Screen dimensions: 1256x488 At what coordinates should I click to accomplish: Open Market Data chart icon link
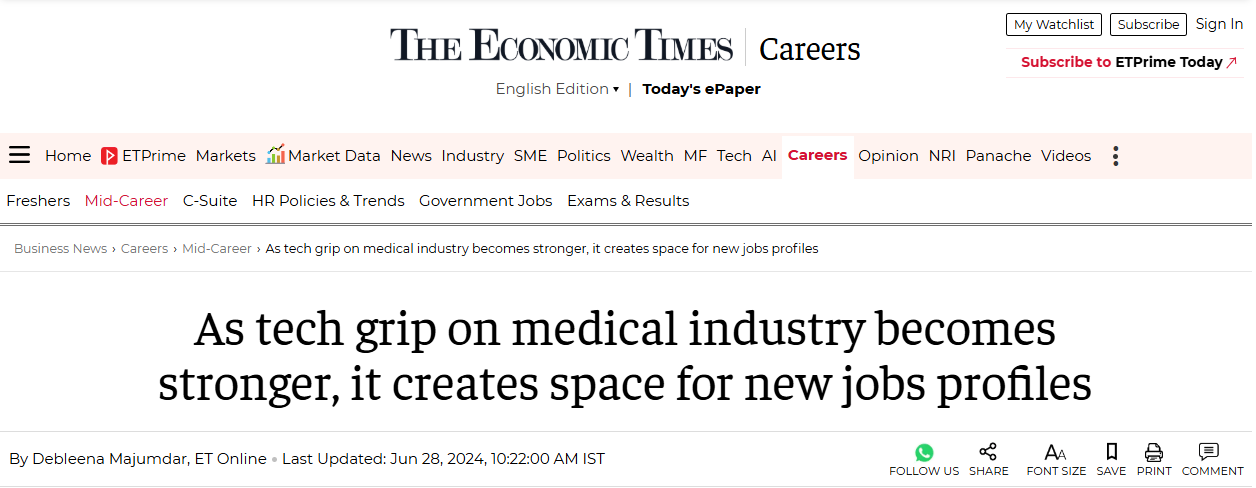276,155
